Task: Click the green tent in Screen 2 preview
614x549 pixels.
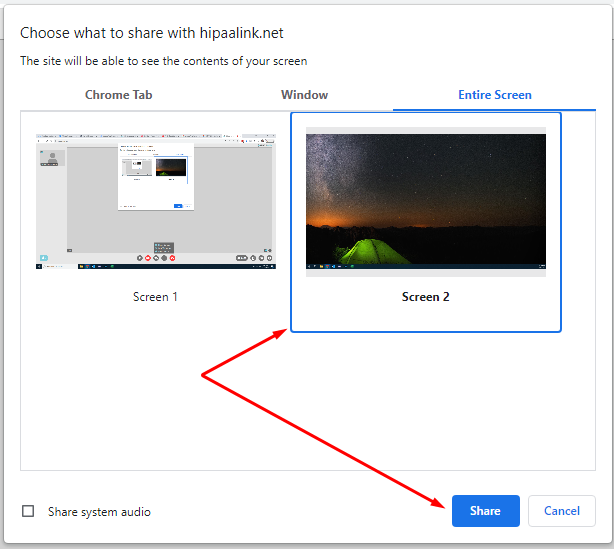Action: [x=374, y=252]
